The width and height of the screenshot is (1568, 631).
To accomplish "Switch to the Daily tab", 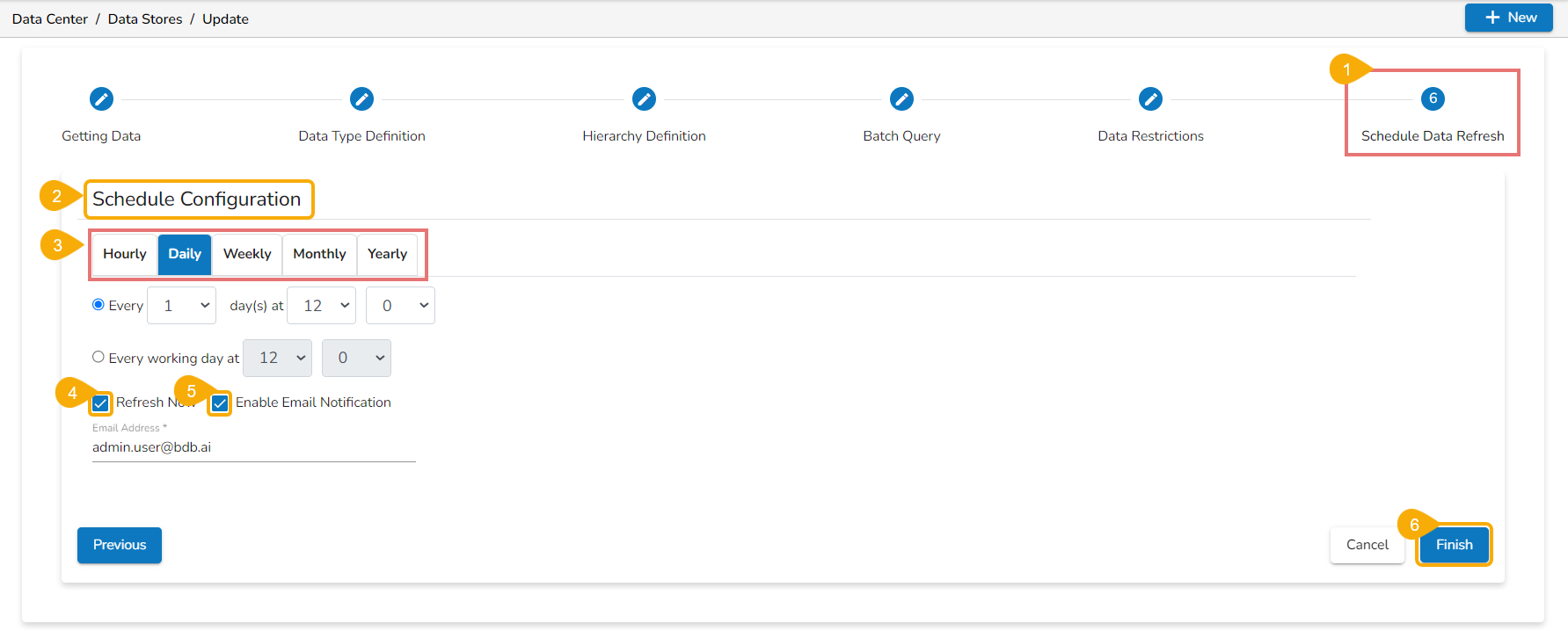I will (x=185, y=254).
